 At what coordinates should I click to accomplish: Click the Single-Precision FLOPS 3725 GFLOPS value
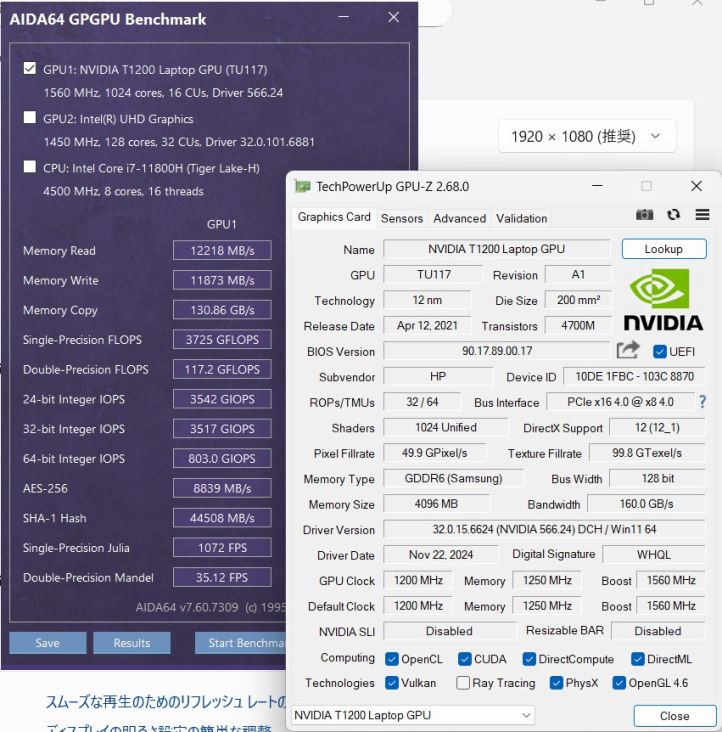(222, 339)
